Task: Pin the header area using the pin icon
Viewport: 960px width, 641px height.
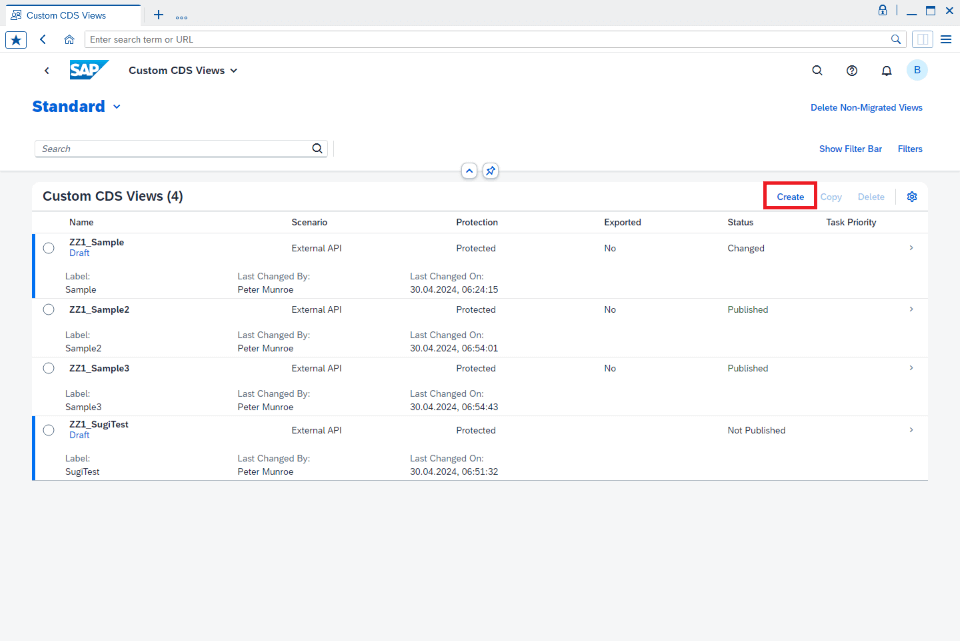Action: click(x=490, y=171)
